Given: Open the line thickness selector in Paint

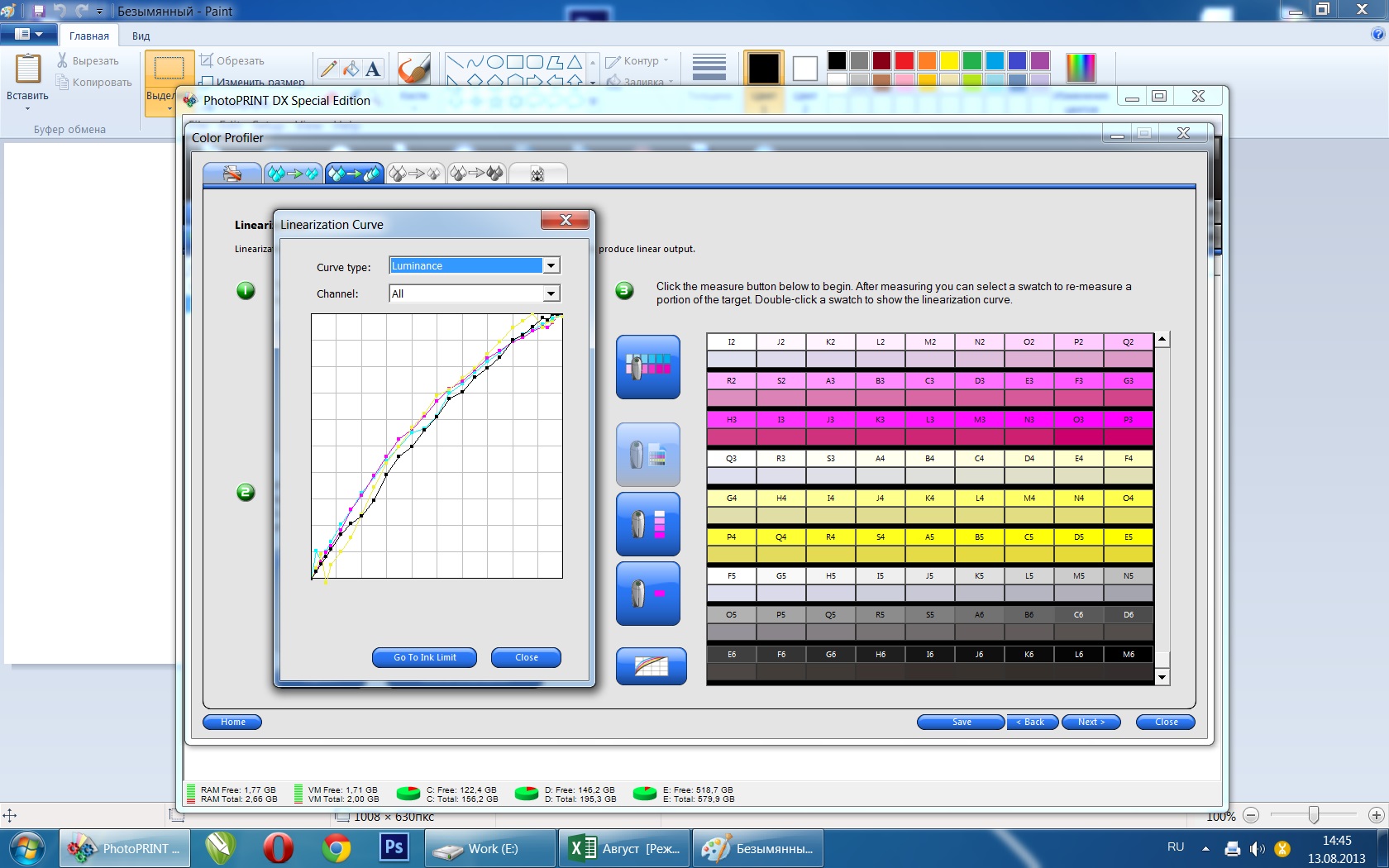Looking at the screenshot, I should (709, 68).
